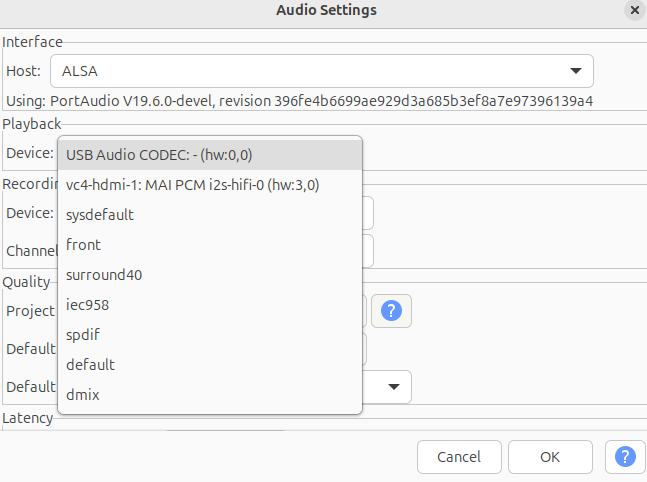647x482 pixels.
Task: Click the PortAudio version text
Action: click(300, 101)
